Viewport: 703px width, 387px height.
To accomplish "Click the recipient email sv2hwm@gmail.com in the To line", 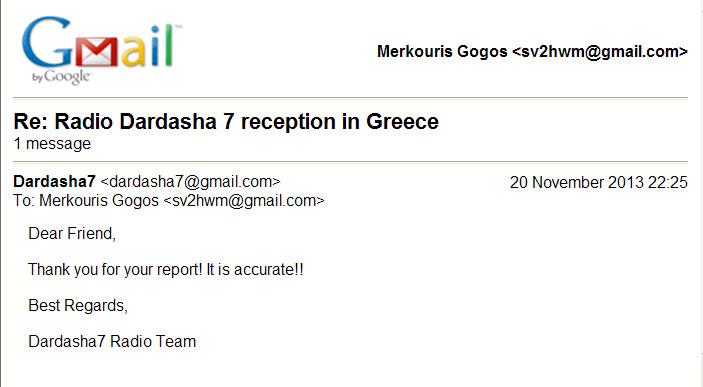I will pyautogui.click(x=244, y=200).
